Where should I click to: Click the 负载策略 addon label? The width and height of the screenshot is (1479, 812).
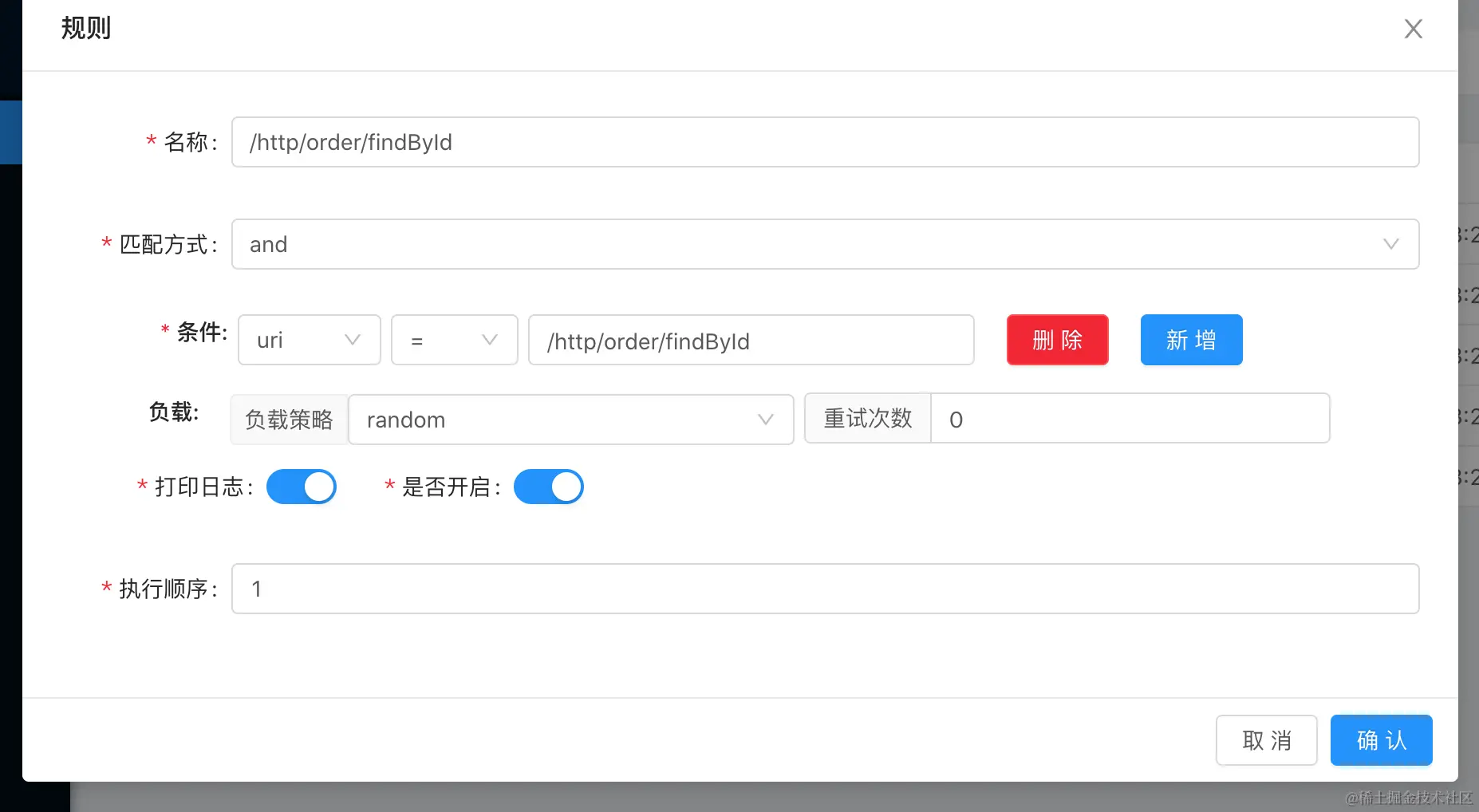[289, 420]
